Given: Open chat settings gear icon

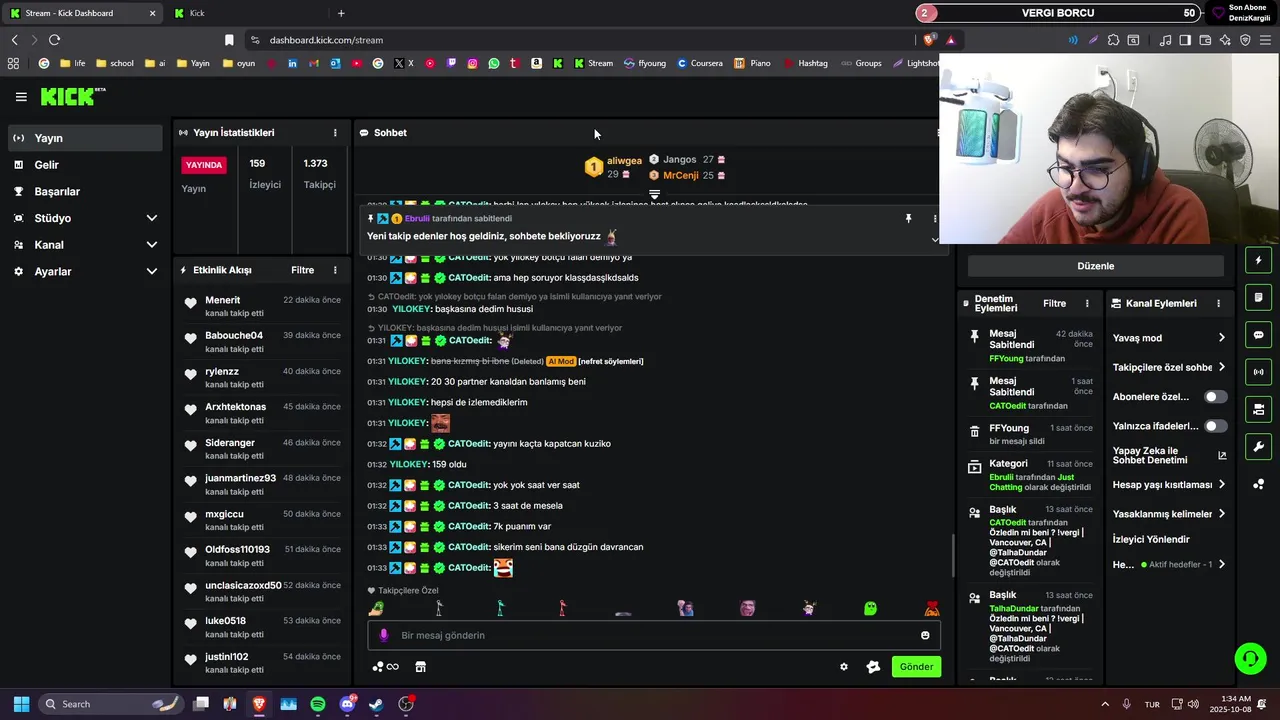Looking at the screenshot, I should [844, 667].
